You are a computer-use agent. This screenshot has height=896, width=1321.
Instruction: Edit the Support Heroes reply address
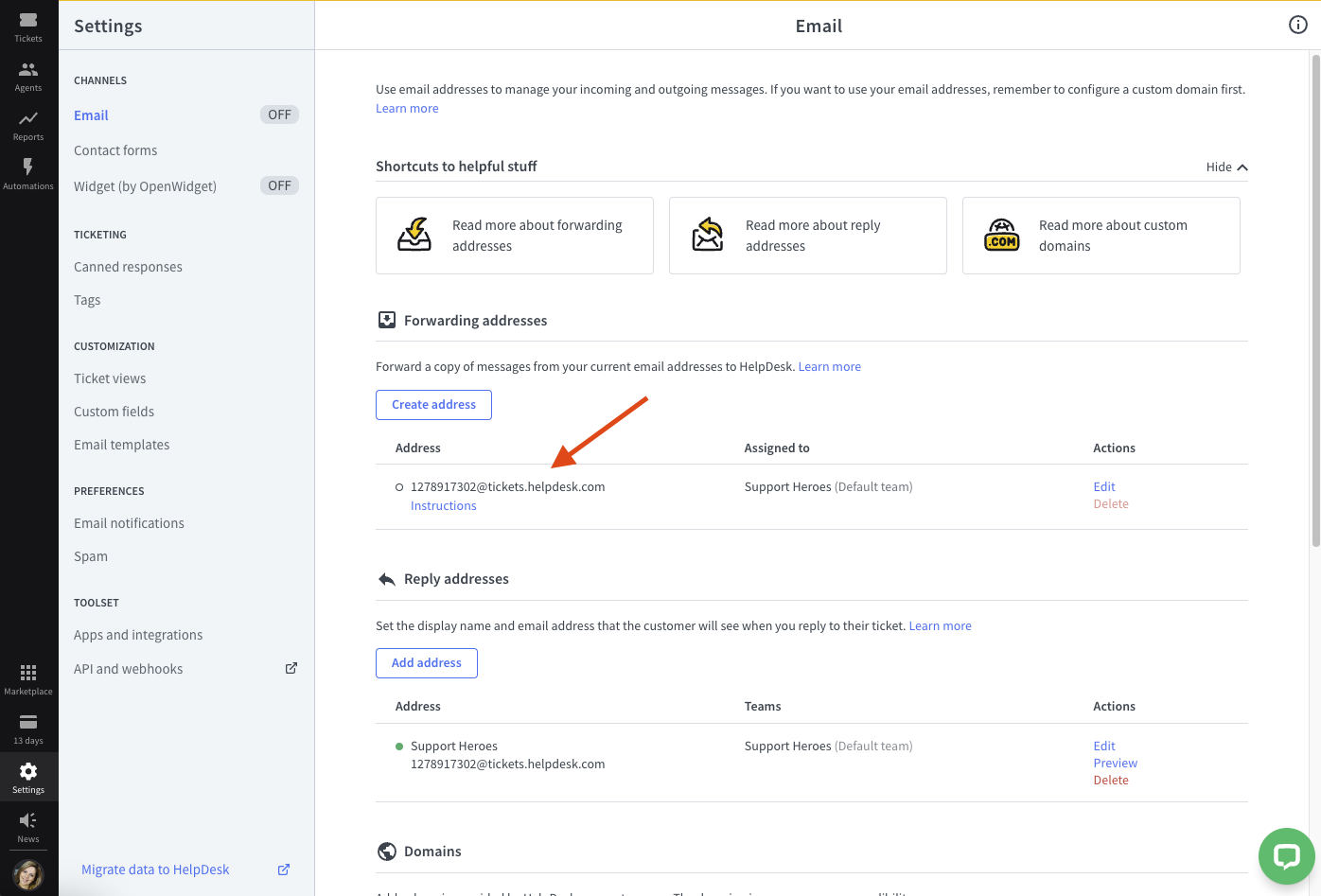1104,747
